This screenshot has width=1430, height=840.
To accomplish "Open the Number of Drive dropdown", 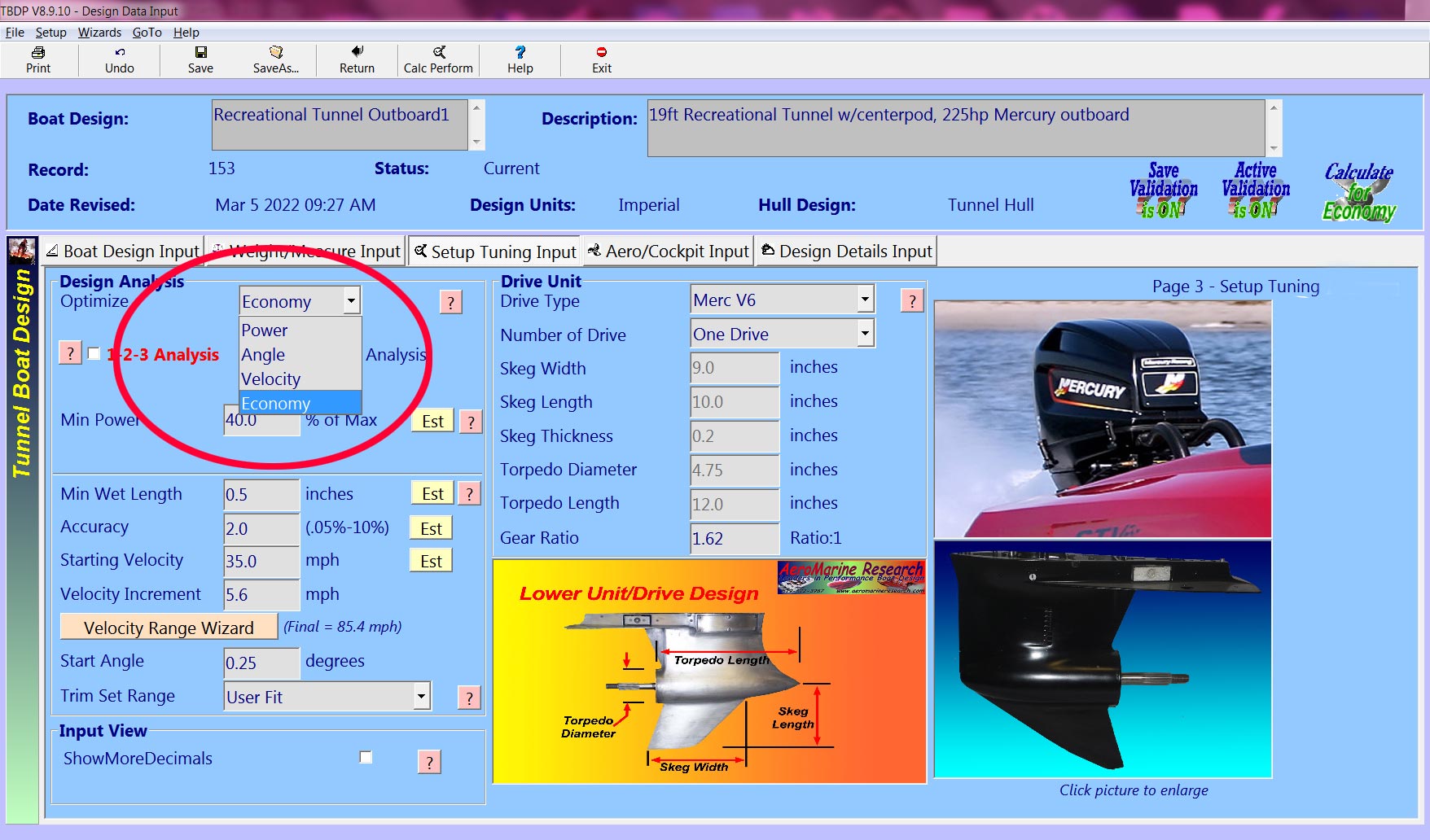I will point(865,333).
